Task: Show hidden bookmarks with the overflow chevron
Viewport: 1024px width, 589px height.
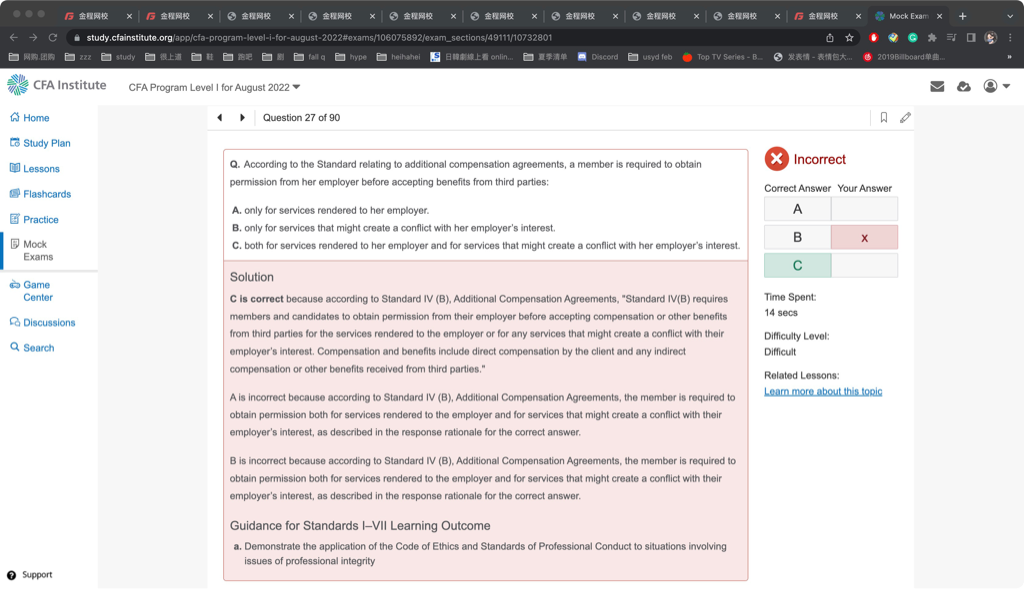Action: click(x=1009, y=57)
